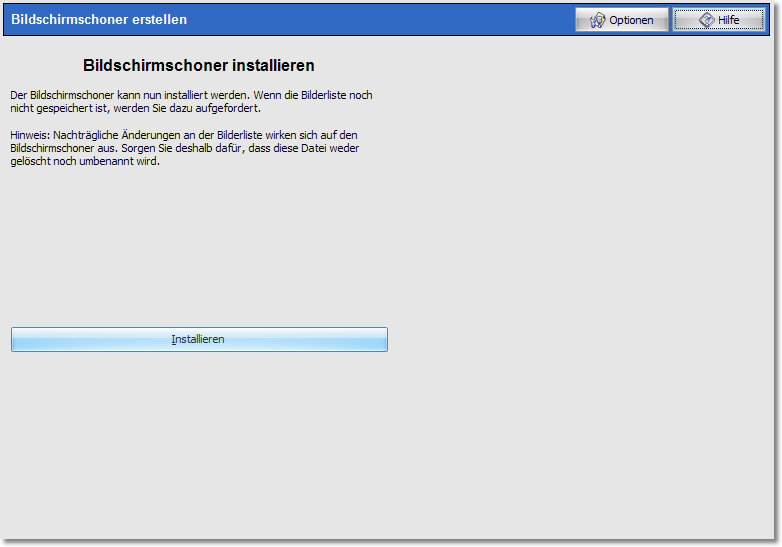
Task: Click the word 'Installieren' on the button
Action: point(198,339)
